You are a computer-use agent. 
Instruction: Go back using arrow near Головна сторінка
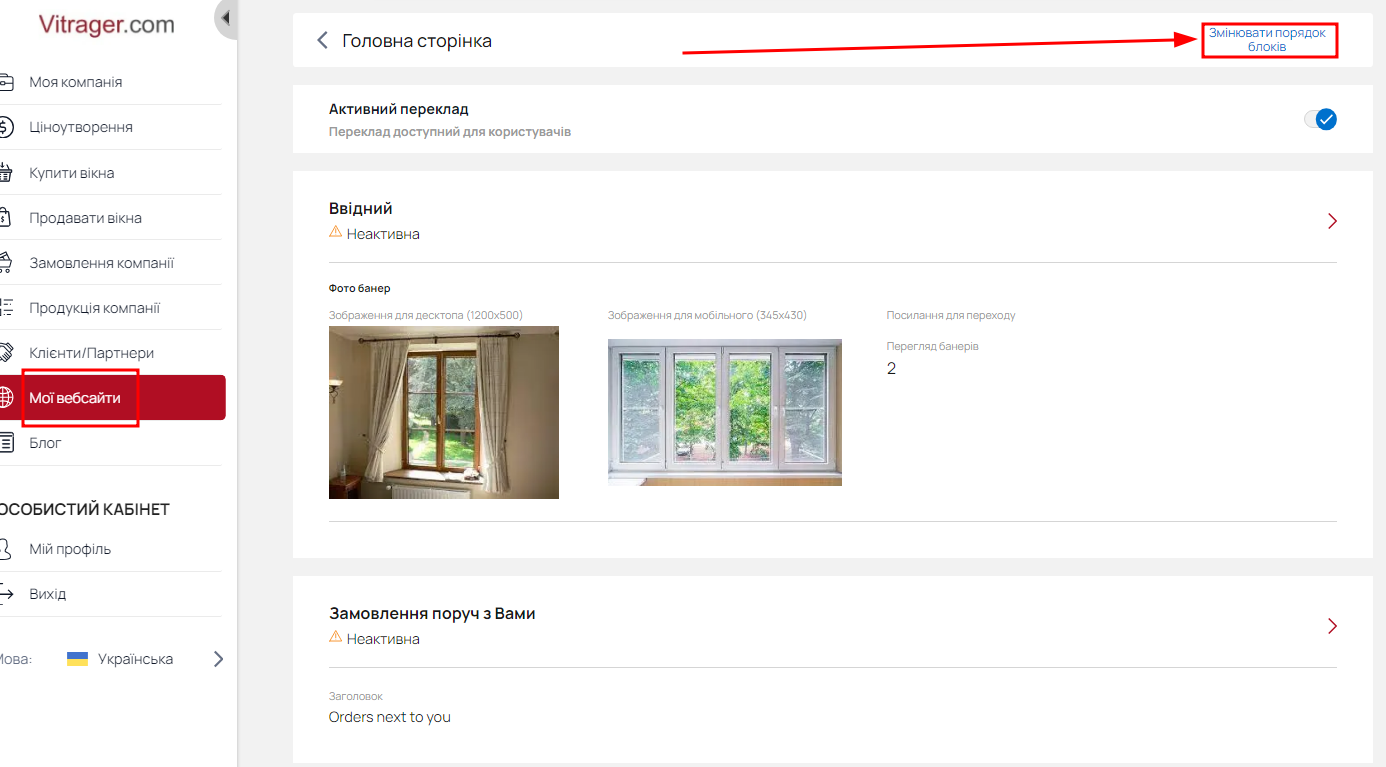[x=322, y=41]
